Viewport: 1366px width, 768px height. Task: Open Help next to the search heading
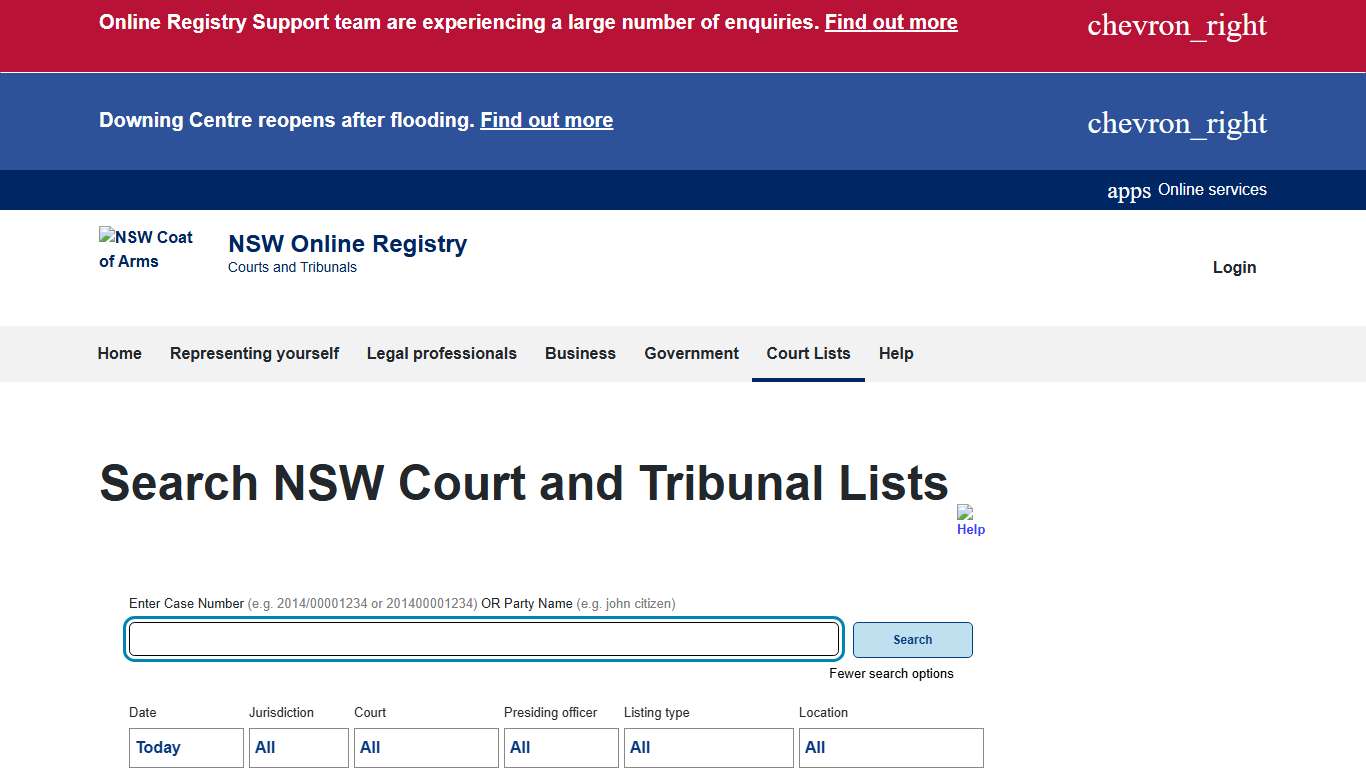969,518
